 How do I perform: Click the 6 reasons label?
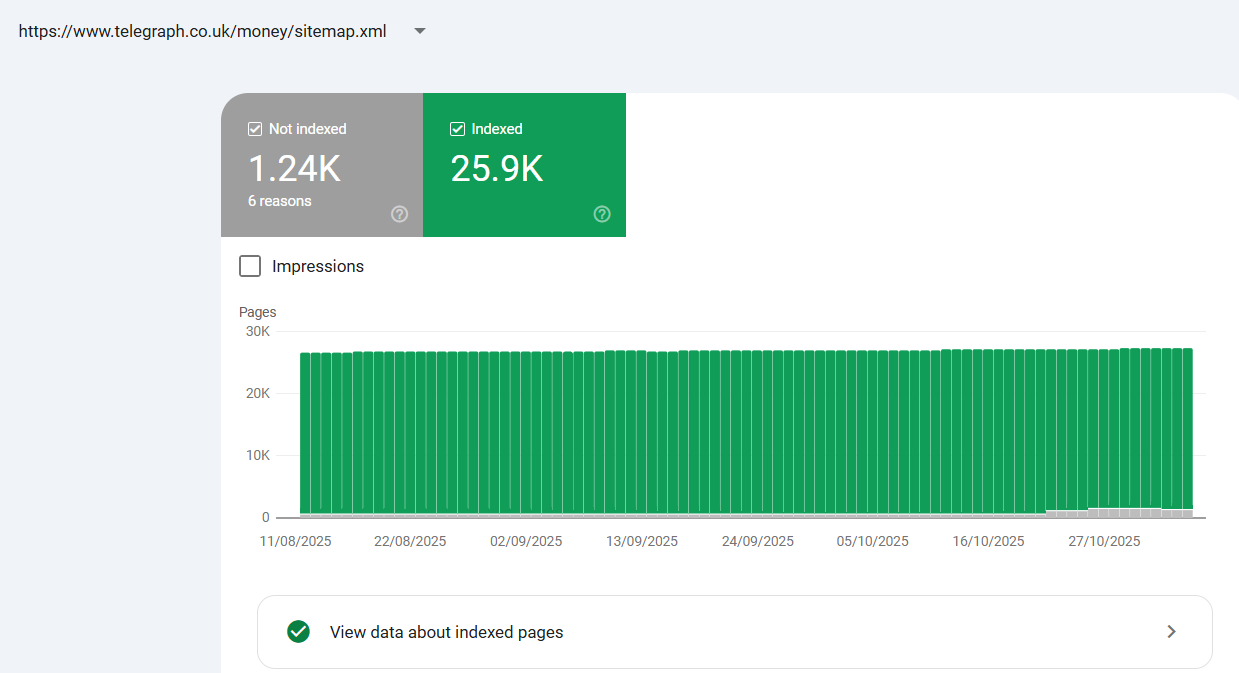pyautogui.click(x=279, y=200)
